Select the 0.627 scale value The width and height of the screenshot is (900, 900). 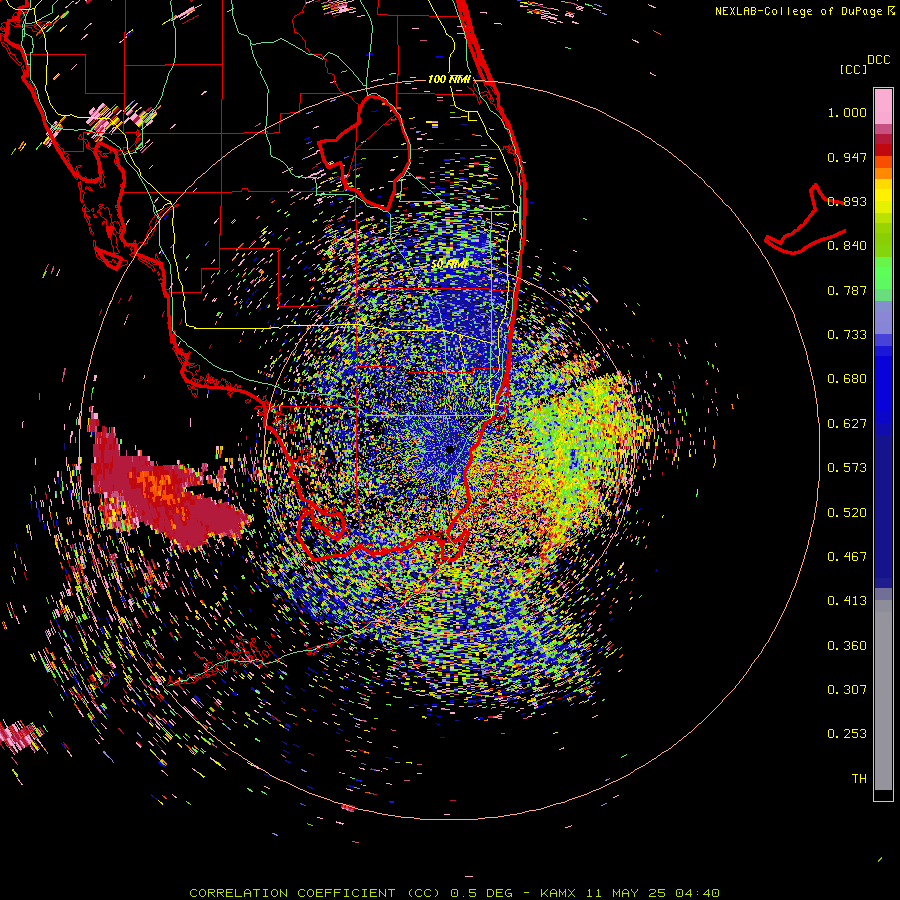[x=847, y=424]
